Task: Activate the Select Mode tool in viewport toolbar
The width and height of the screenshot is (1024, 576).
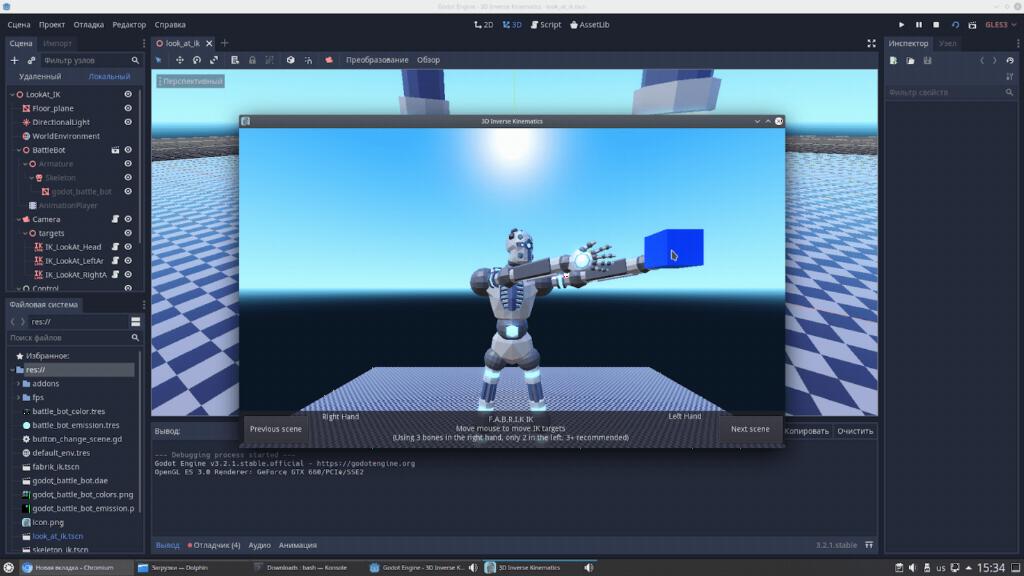Action: pos(159,60)
